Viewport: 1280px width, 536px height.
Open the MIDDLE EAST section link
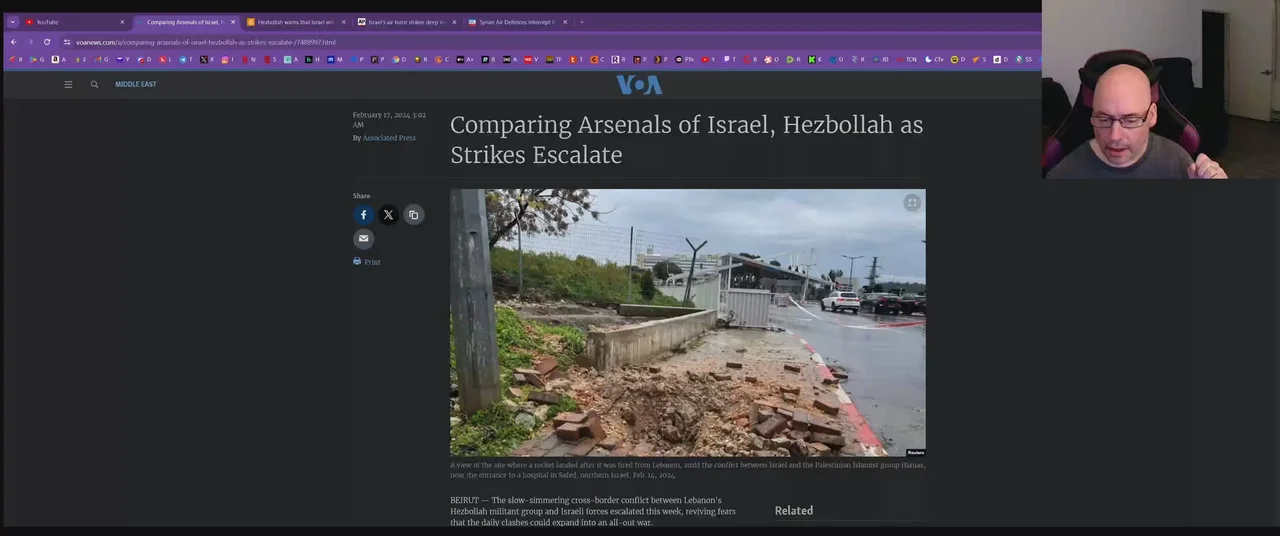[x=135, y=85]
